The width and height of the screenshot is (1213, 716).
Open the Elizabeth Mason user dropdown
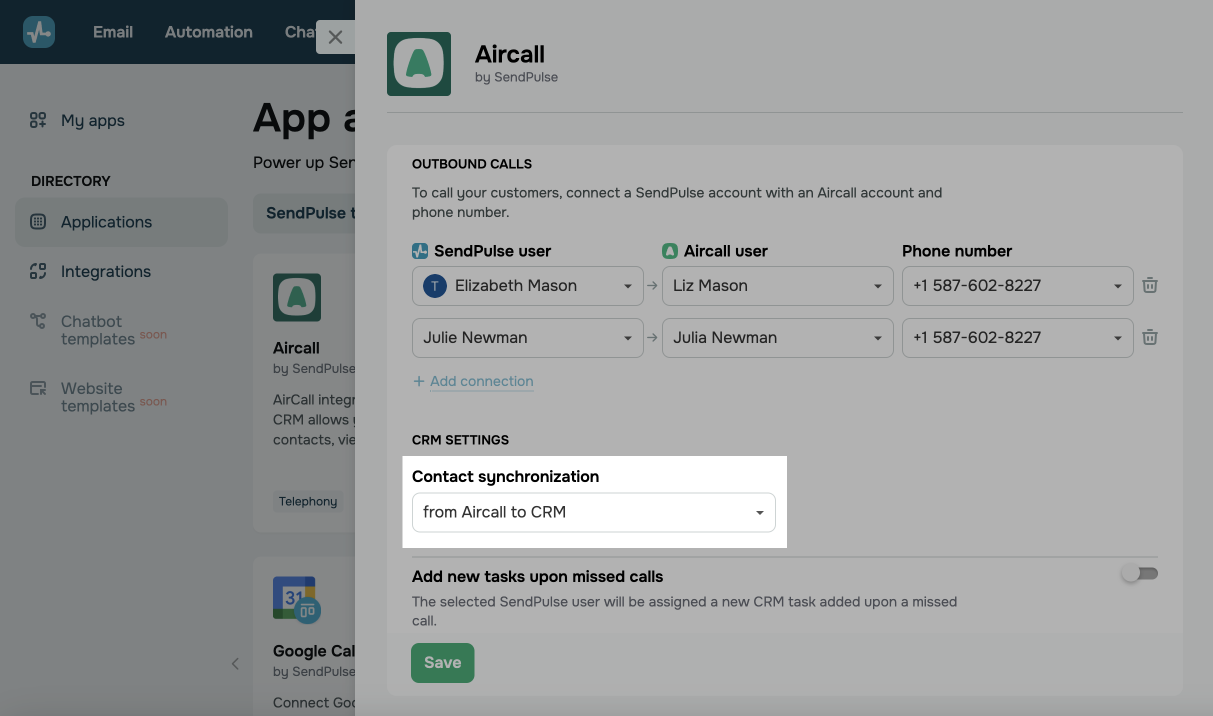tap(528, 286)
